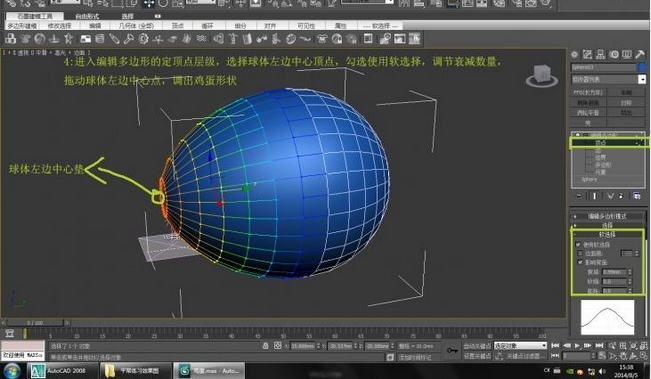651x379 pixels.
Task: Click the play animation button
Action: pos(577,345)
